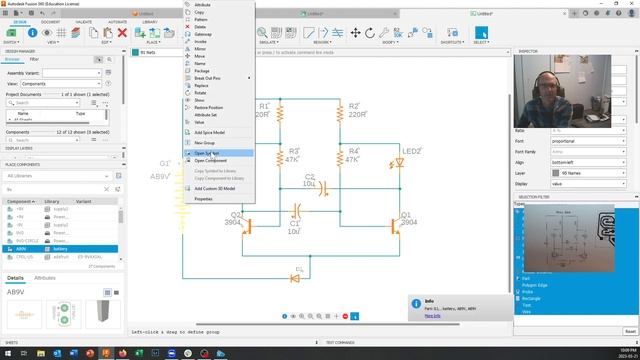Choose Mirror in context menu
Image resolution: width=640 pixels, height=360 pixels.
(219, 49)
